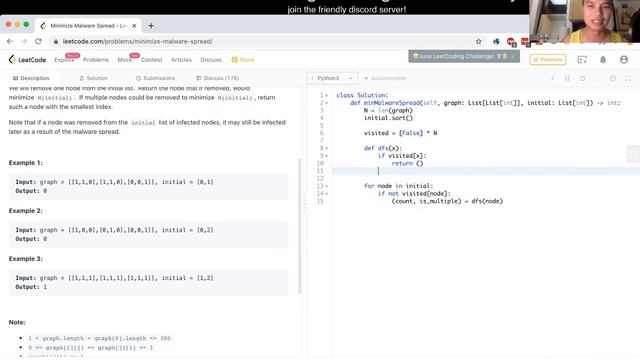
Task: Click the shield extension icon in browser toolbar
Action: [x=496, y=41]
